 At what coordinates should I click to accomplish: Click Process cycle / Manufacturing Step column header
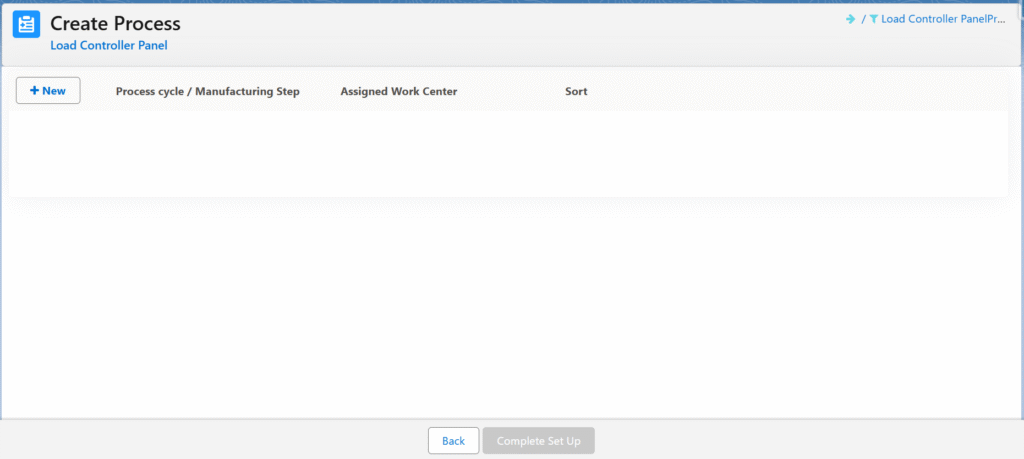click(207, 92)
